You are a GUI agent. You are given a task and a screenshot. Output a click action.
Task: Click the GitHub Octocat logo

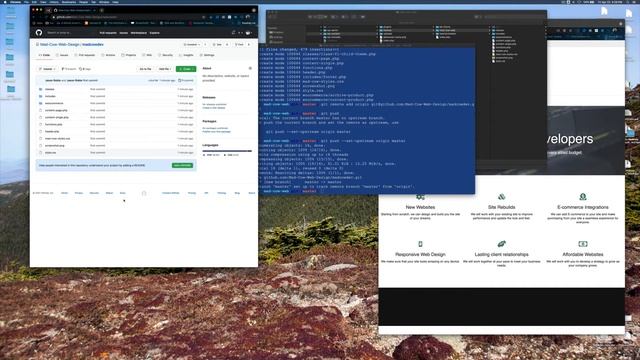[x=39, y=33]
